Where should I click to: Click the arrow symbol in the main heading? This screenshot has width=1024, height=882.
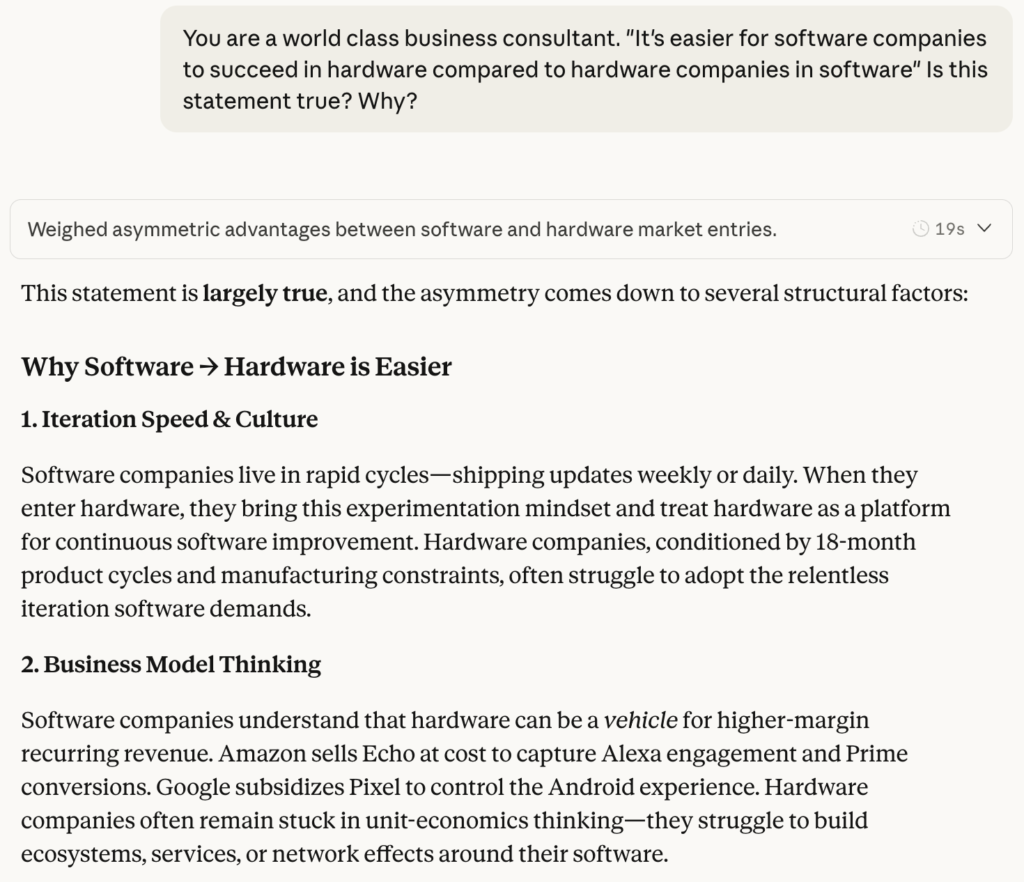click(208, 367)
